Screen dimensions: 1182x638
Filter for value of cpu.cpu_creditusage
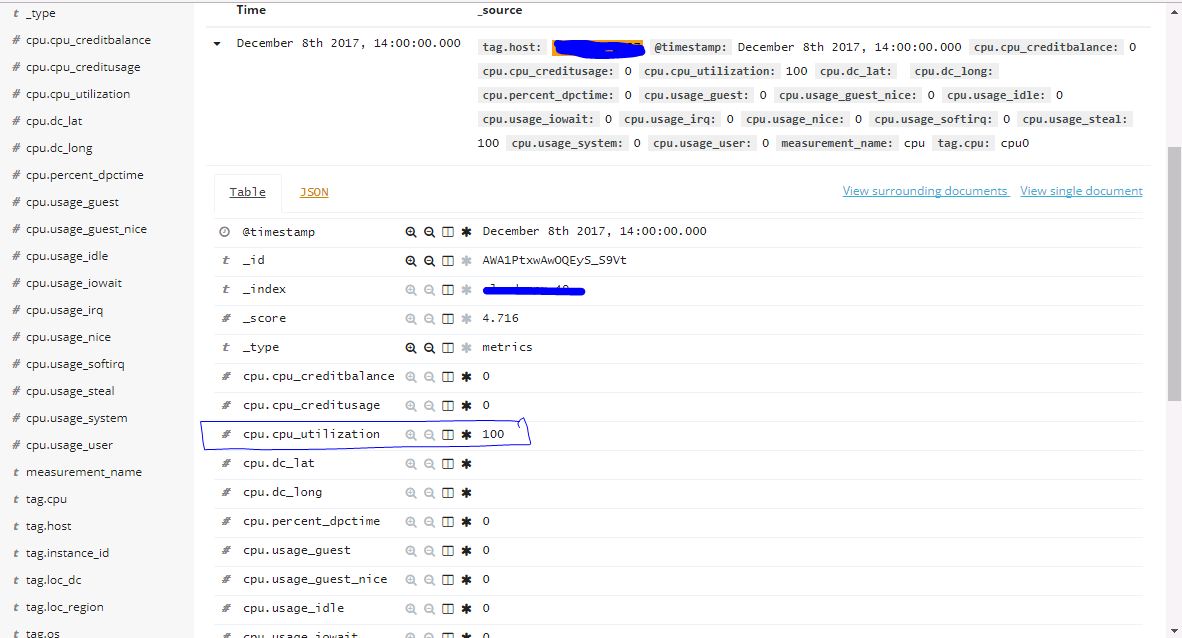[x=411, y=405]
